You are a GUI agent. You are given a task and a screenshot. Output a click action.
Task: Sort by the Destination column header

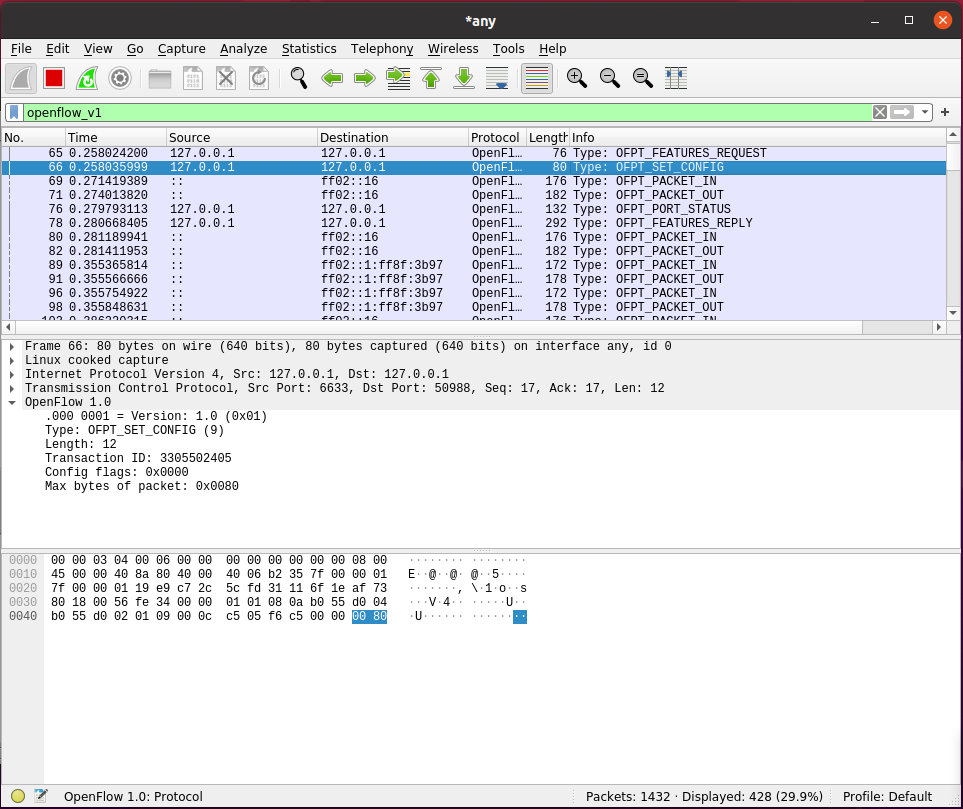pyautogui.click(x=392, y=138)
